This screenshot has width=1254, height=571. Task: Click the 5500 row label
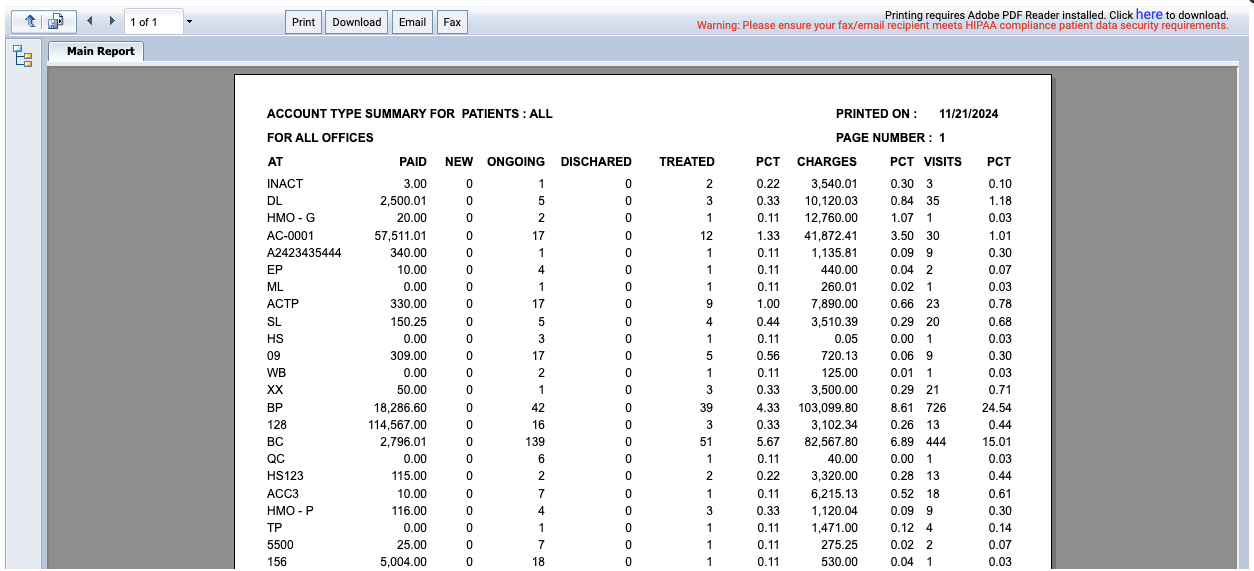[x=280, y=545]
